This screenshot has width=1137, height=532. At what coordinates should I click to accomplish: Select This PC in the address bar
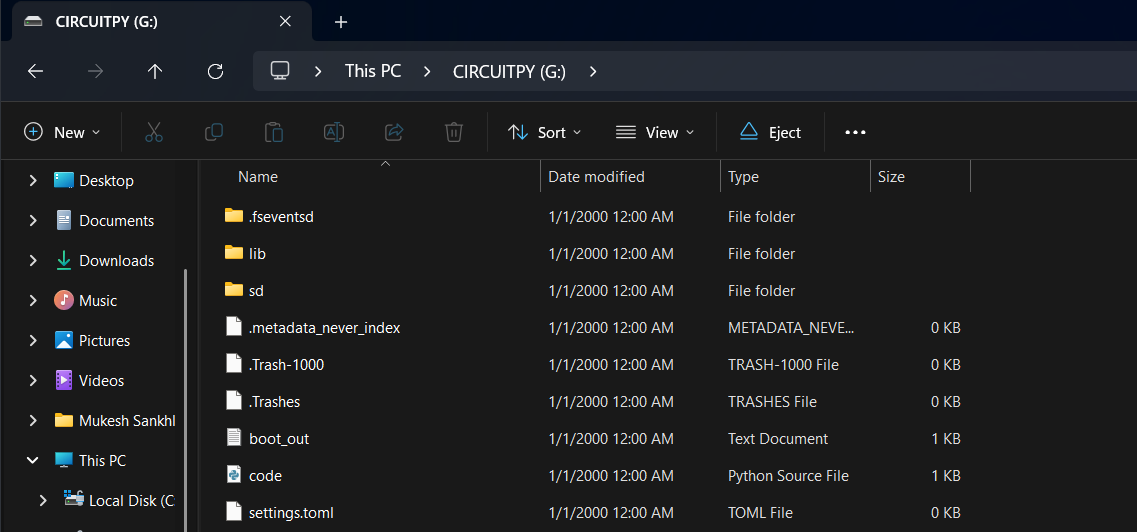(x=373, y=71)
